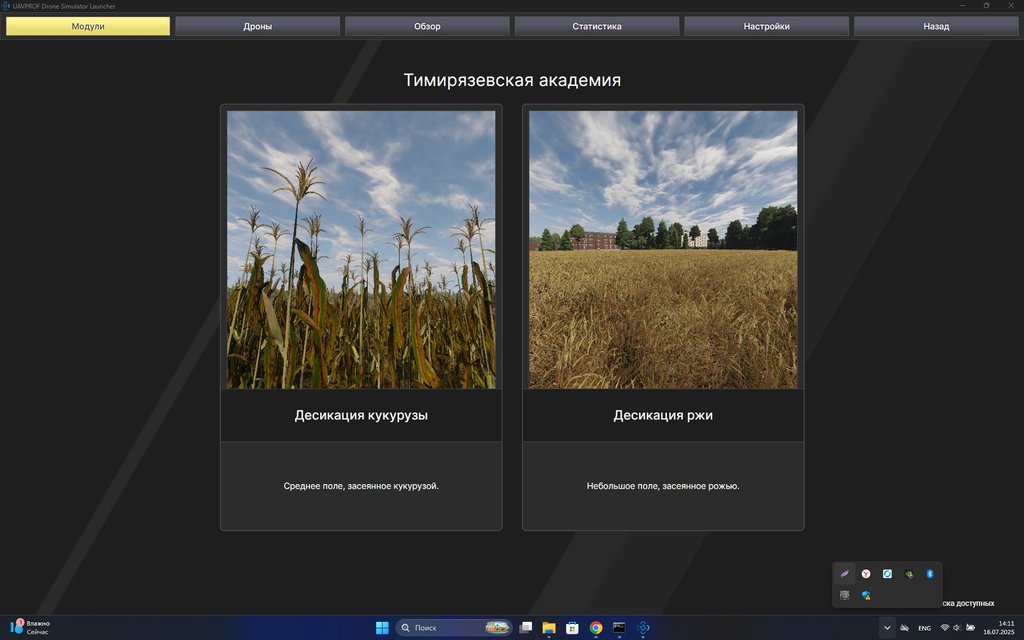This screenshot has width=1024, height=640.
Task: Open the NVIDIA tray icon
Action: [x=908, y=574]
